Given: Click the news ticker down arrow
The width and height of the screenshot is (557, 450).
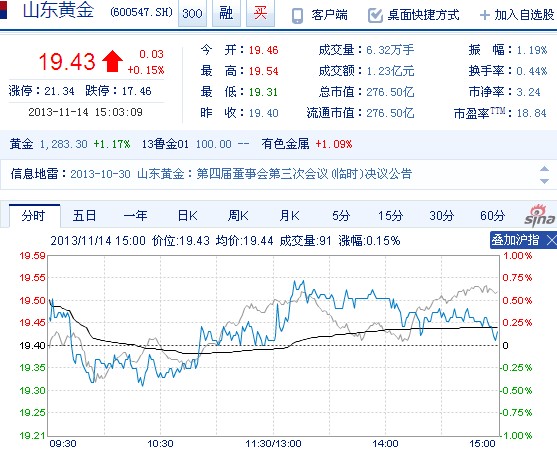Looking at the screenshot, I should [x=545, y=181].
